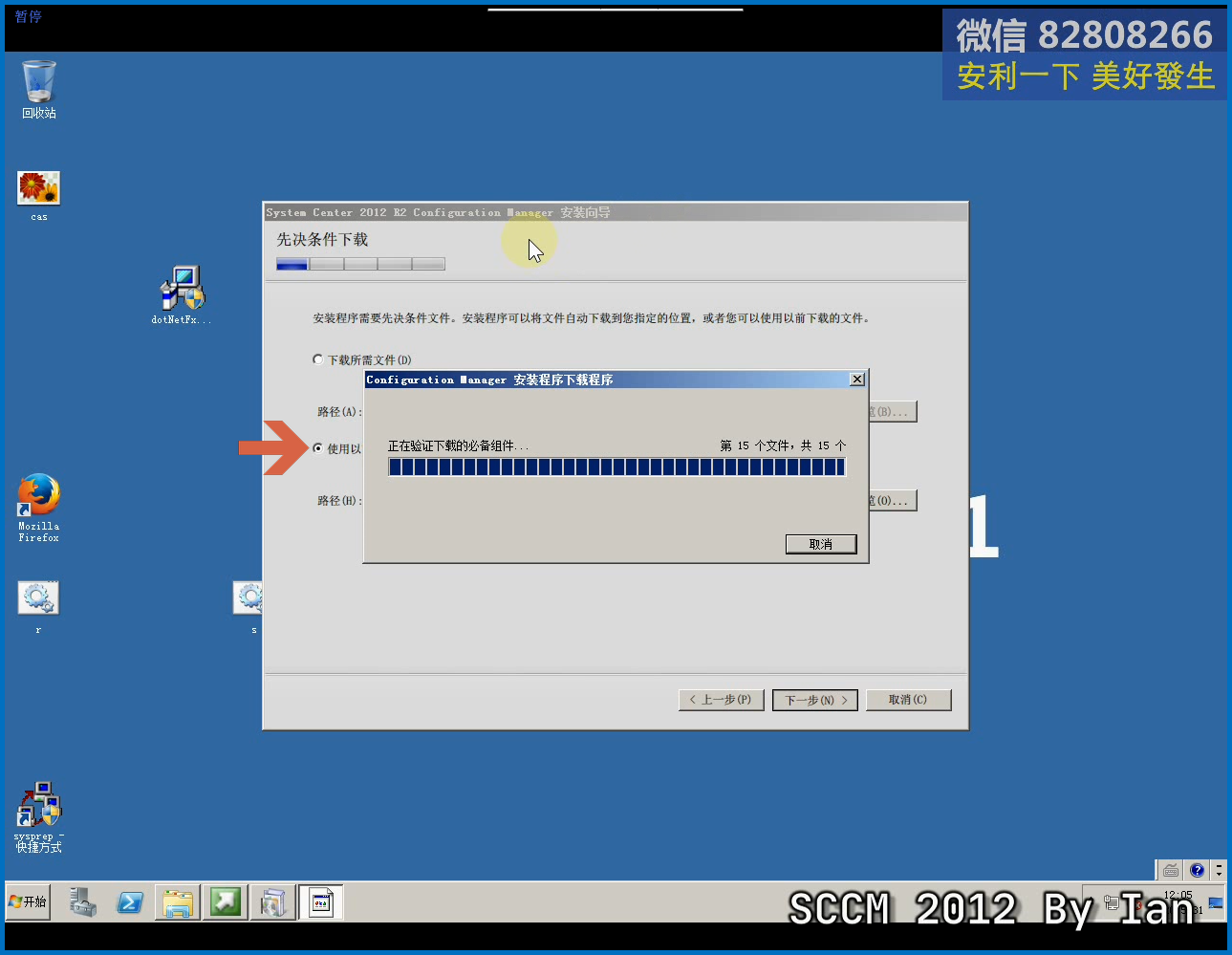Go back with the Previous (P) button

click(721, 700)
